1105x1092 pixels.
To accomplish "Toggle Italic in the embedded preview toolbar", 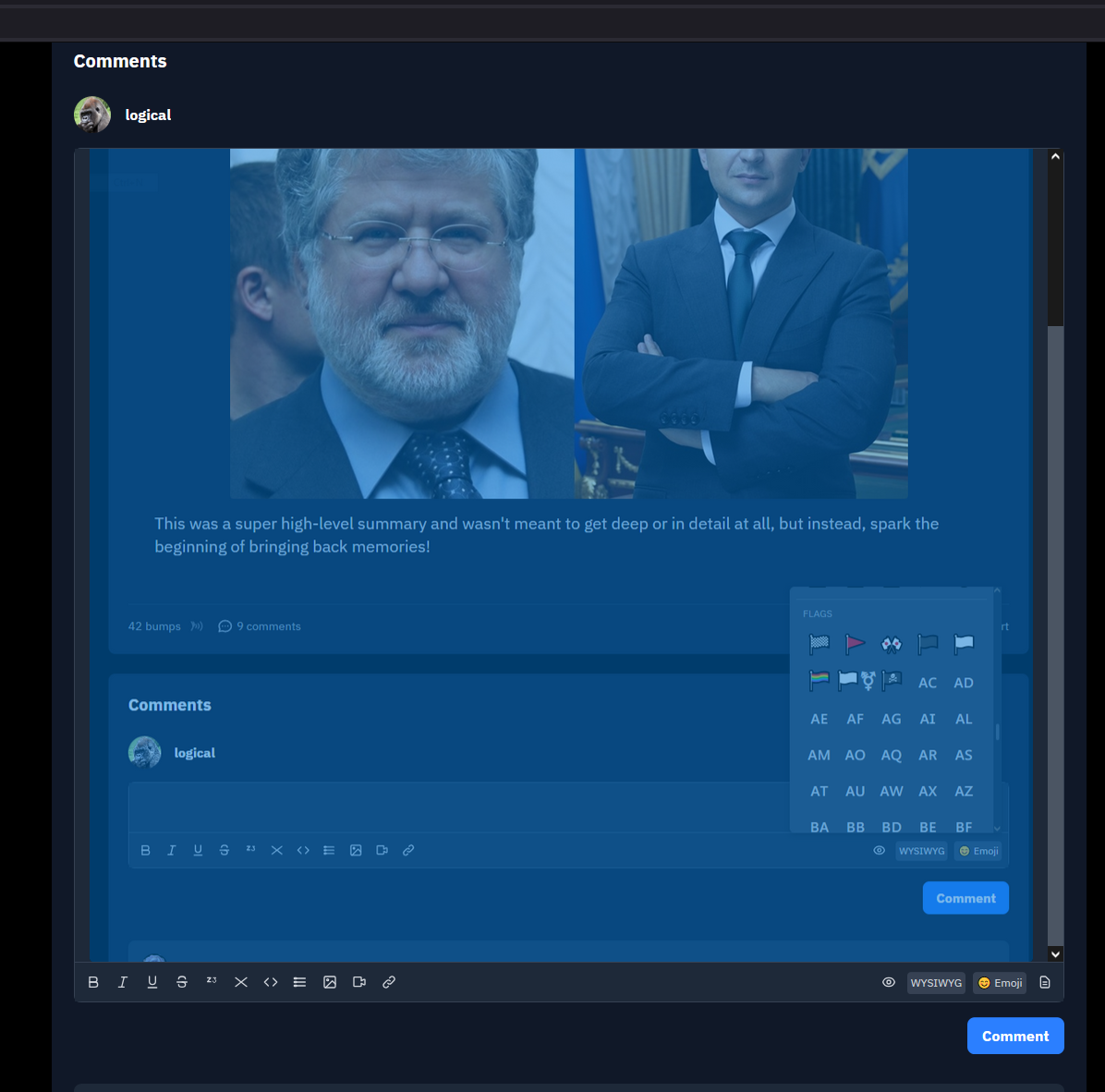I will 171,850.
